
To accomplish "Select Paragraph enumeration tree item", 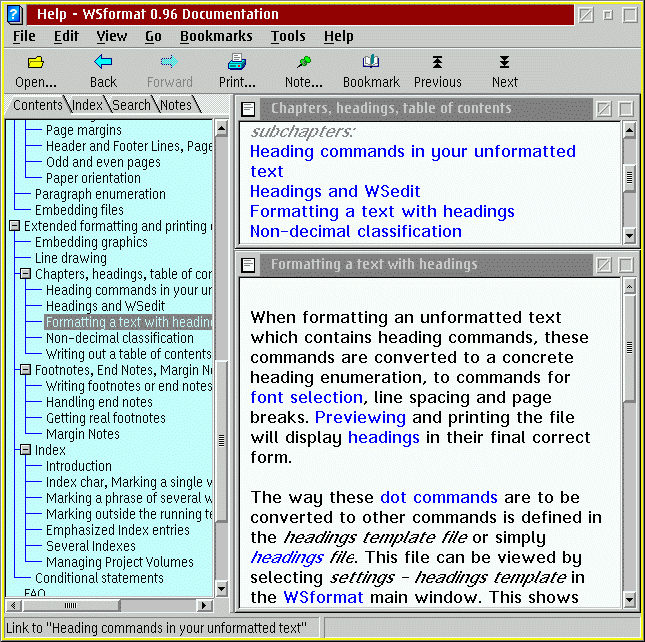I will coord(100,194).
